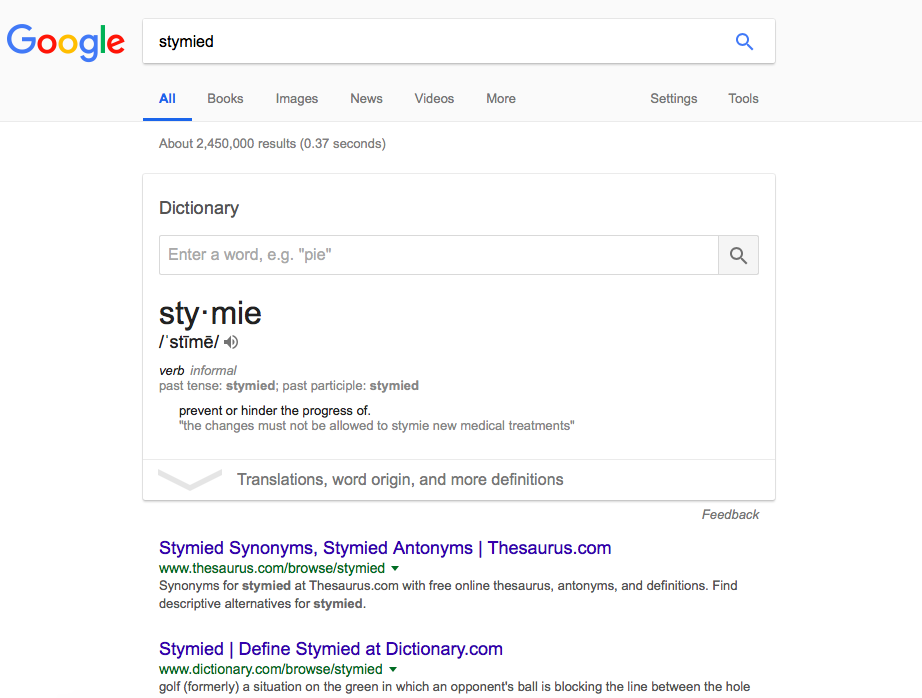Screen dimensions: 922x698
Task: Open dropdown arrow next to thesaurus.com URL
Action: pos(393,568)
